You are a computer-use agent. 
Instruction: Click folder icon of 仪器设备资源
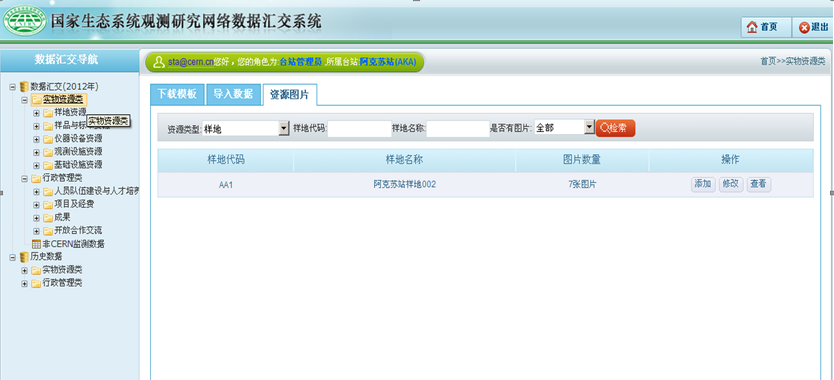tap(48, 139)
